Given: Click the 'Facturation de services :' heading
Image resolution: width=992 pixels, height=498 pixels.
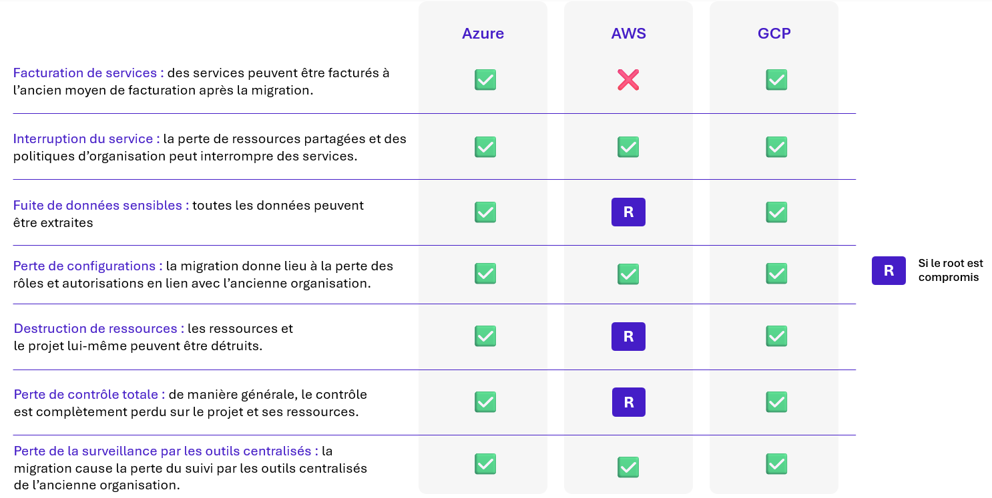Looking at the screenshot, I should 88,73.
